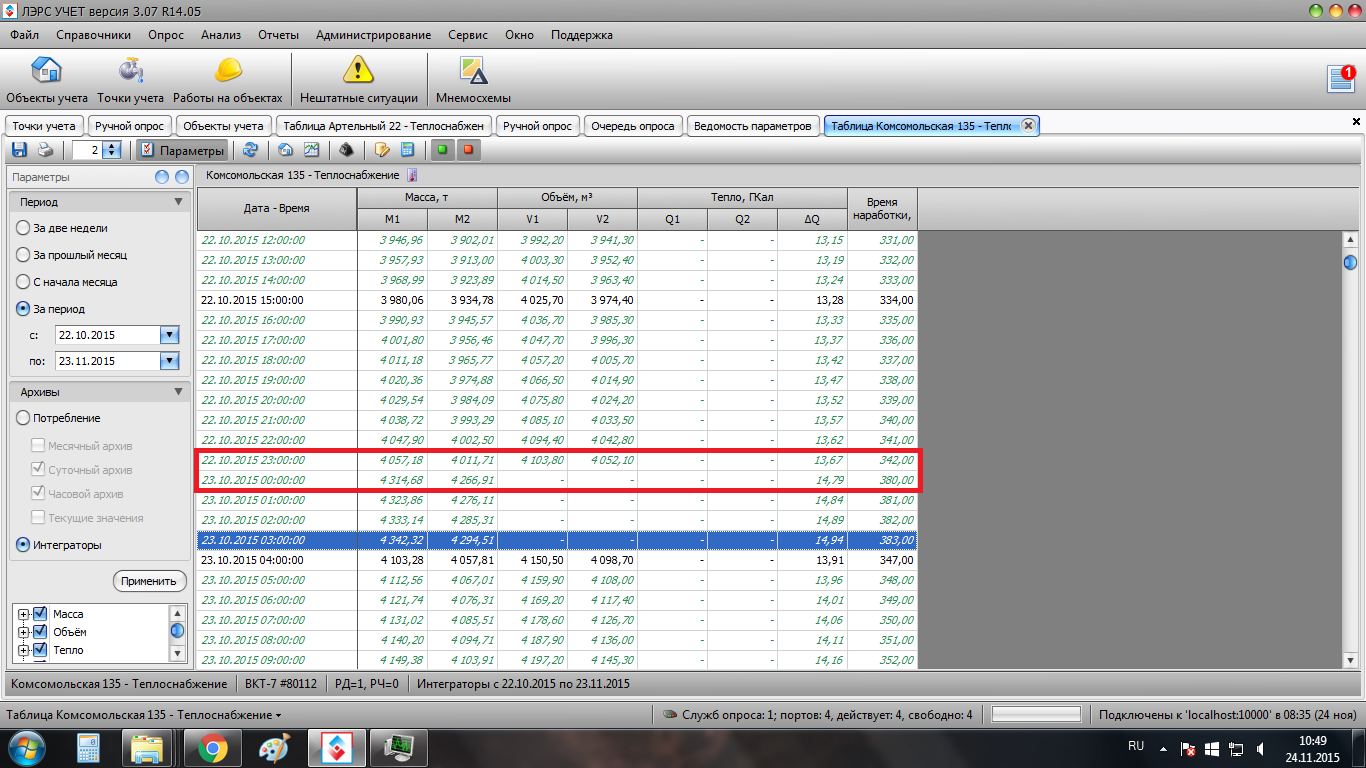Open the Отчеты menu

pos(279,35)
